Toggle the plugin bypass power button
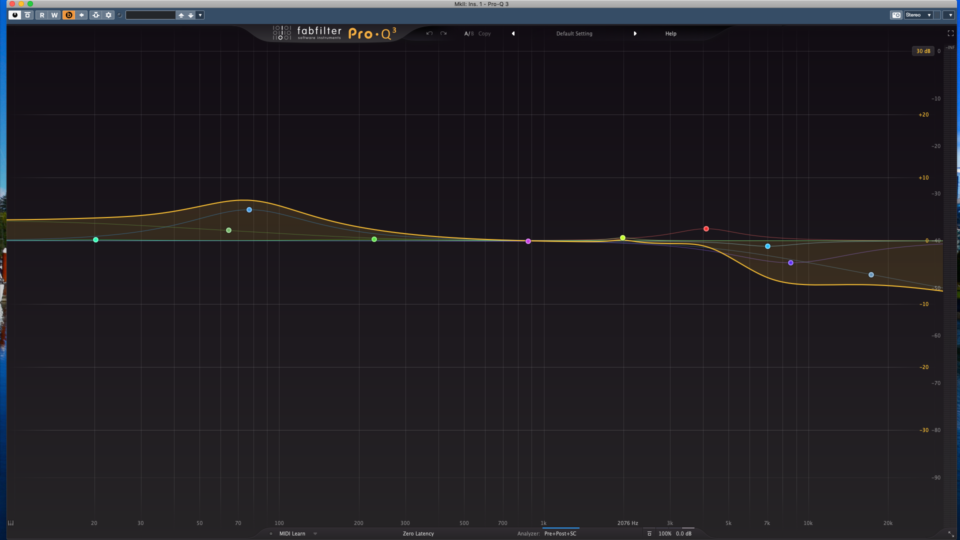 tap(14, 15)
